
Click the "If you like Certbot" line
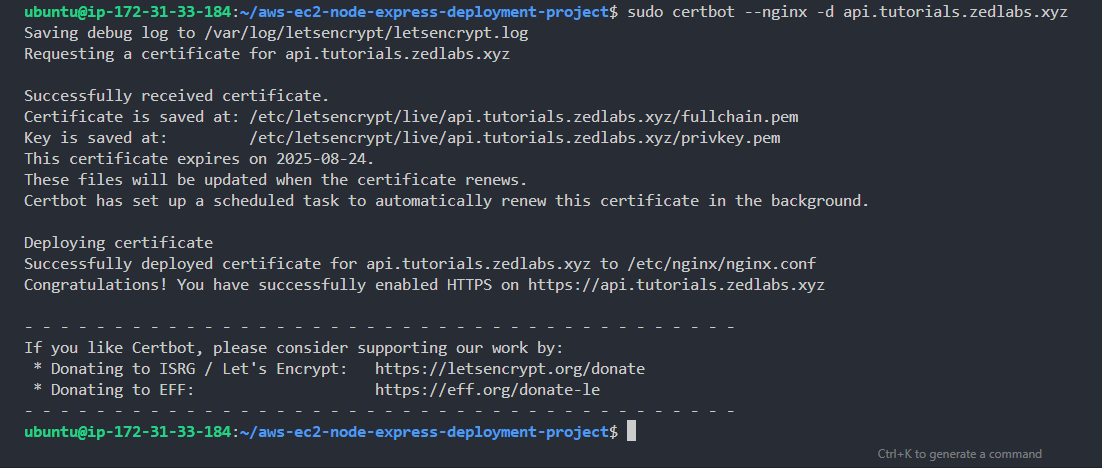pyautogui.click(x=293, y=348)
